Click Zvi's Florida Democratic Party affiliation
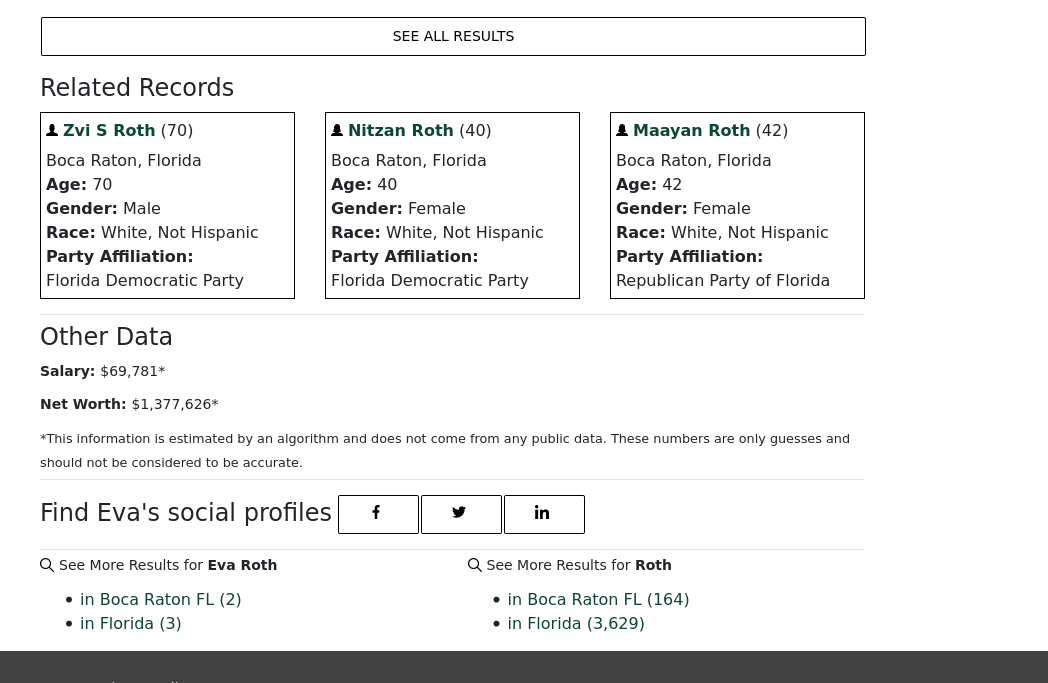Image resolution: width=1048 pixels, height=683 pixels. (x=144, y=281)
